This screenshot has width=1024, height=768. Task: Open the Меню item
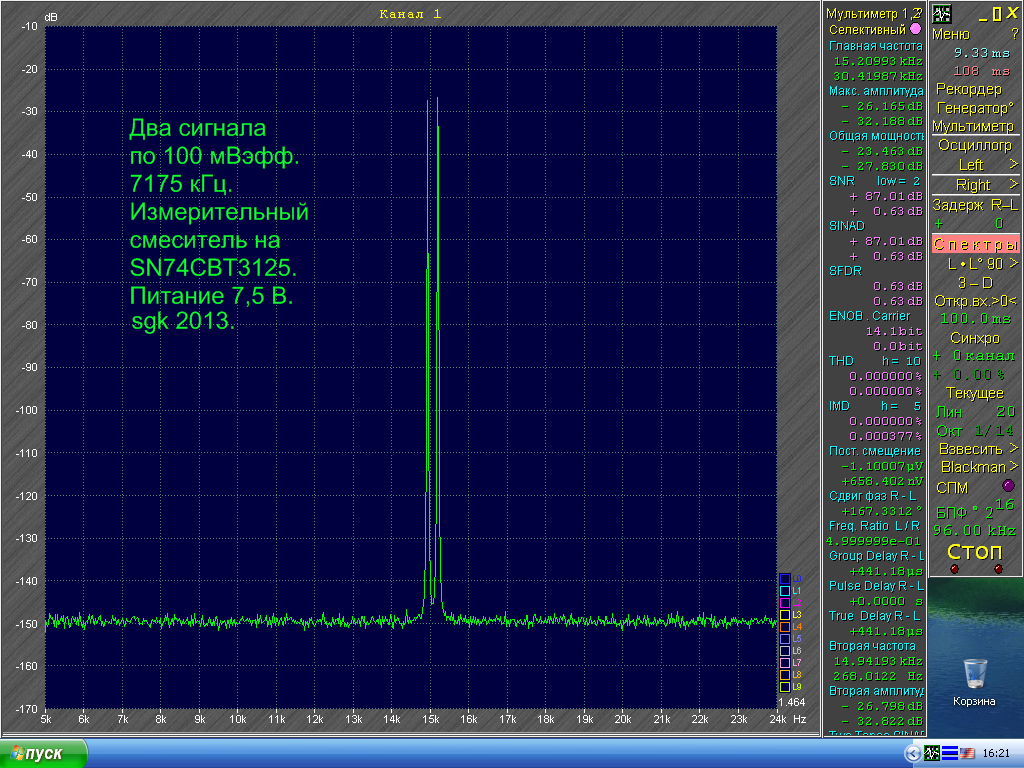[x=951, y=34]
